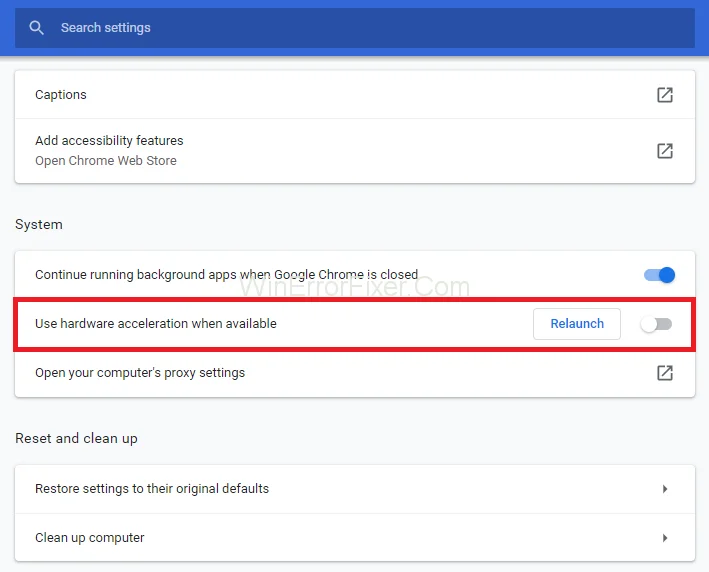Viewport: 709px width, 572px height.
Task: Click Continue running background apps label
Action: pyautogui.click(x=227, y=275)
